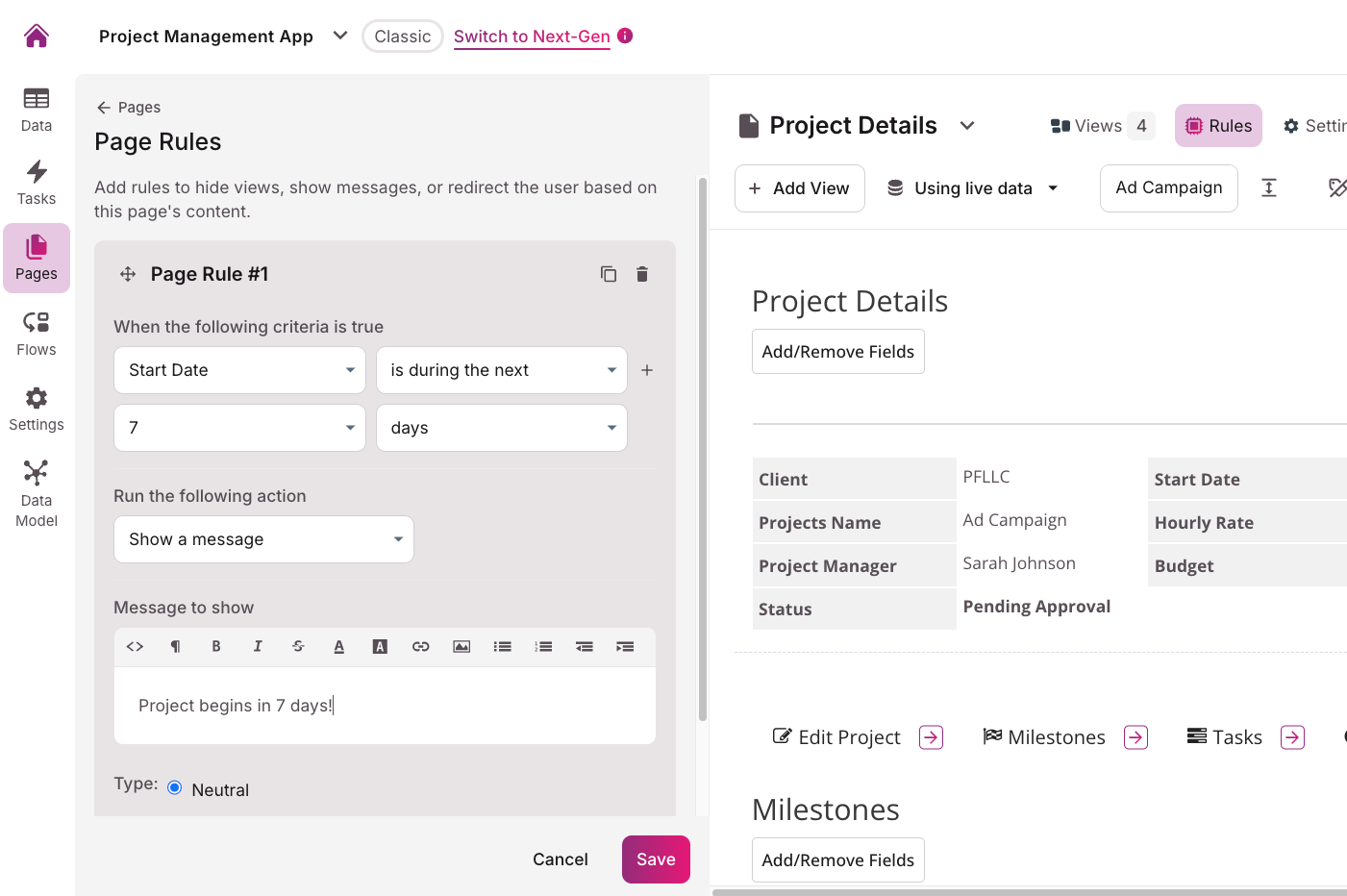The height and width of the screenshot is (896, 1347).
Task: Open the 'Show a message' action dropdown
Action: pyautogui.click(x=263, y=539)
